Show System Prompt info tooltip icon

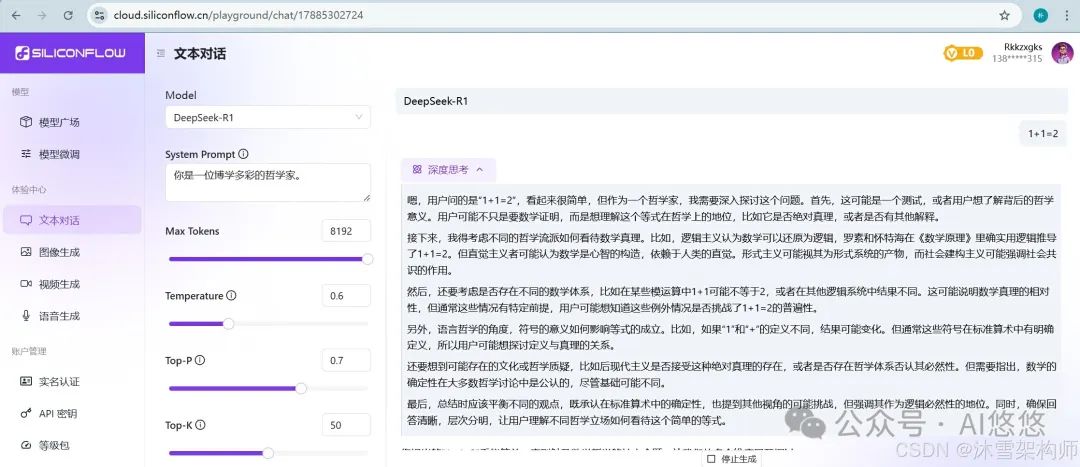[x=243, y=154]
